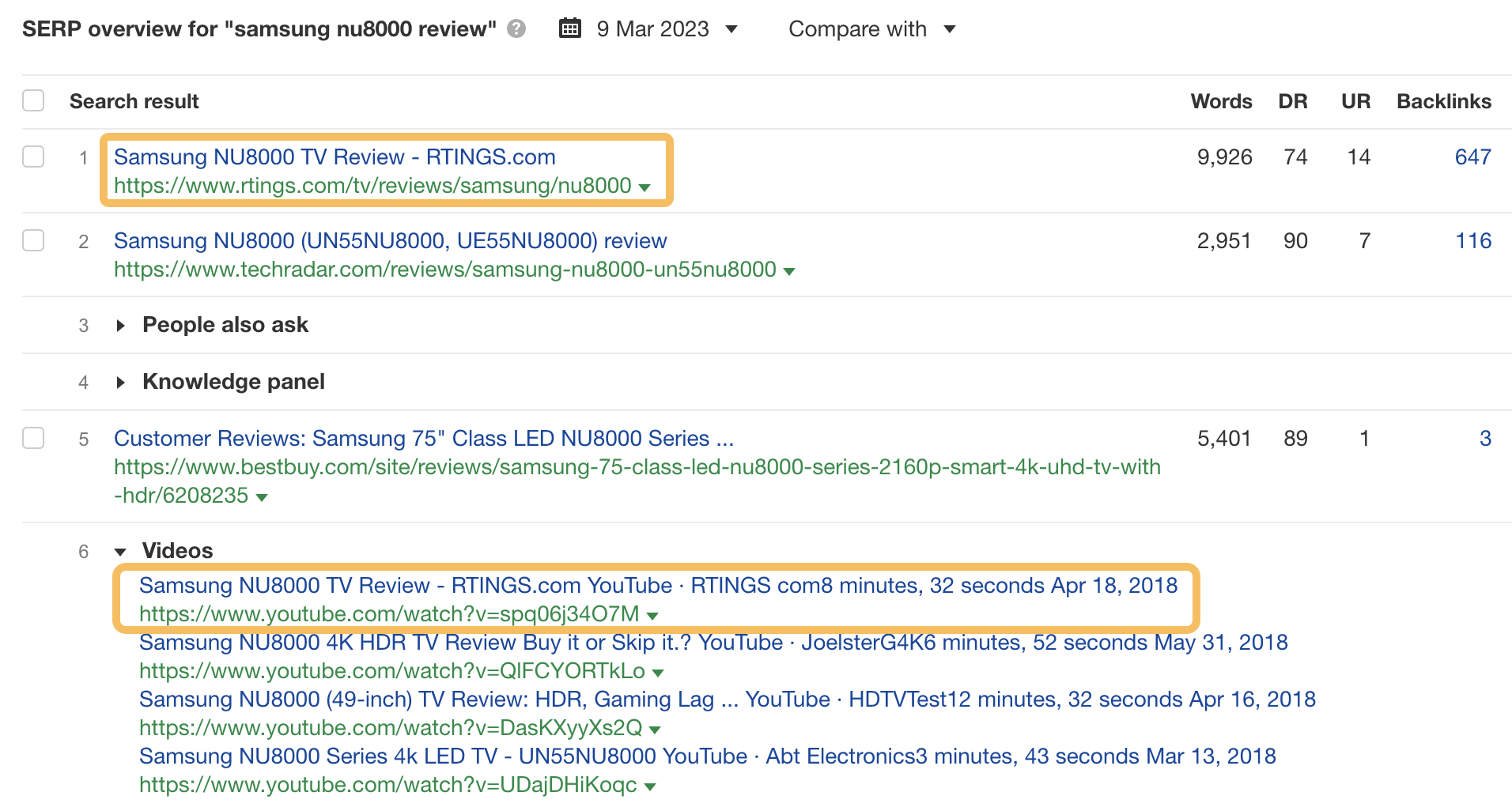This screenshot has height=811, width=1512.
Task: Check the checkbox beside the Best Buy result
Action: pyautogui.click(x=33, y=438)
